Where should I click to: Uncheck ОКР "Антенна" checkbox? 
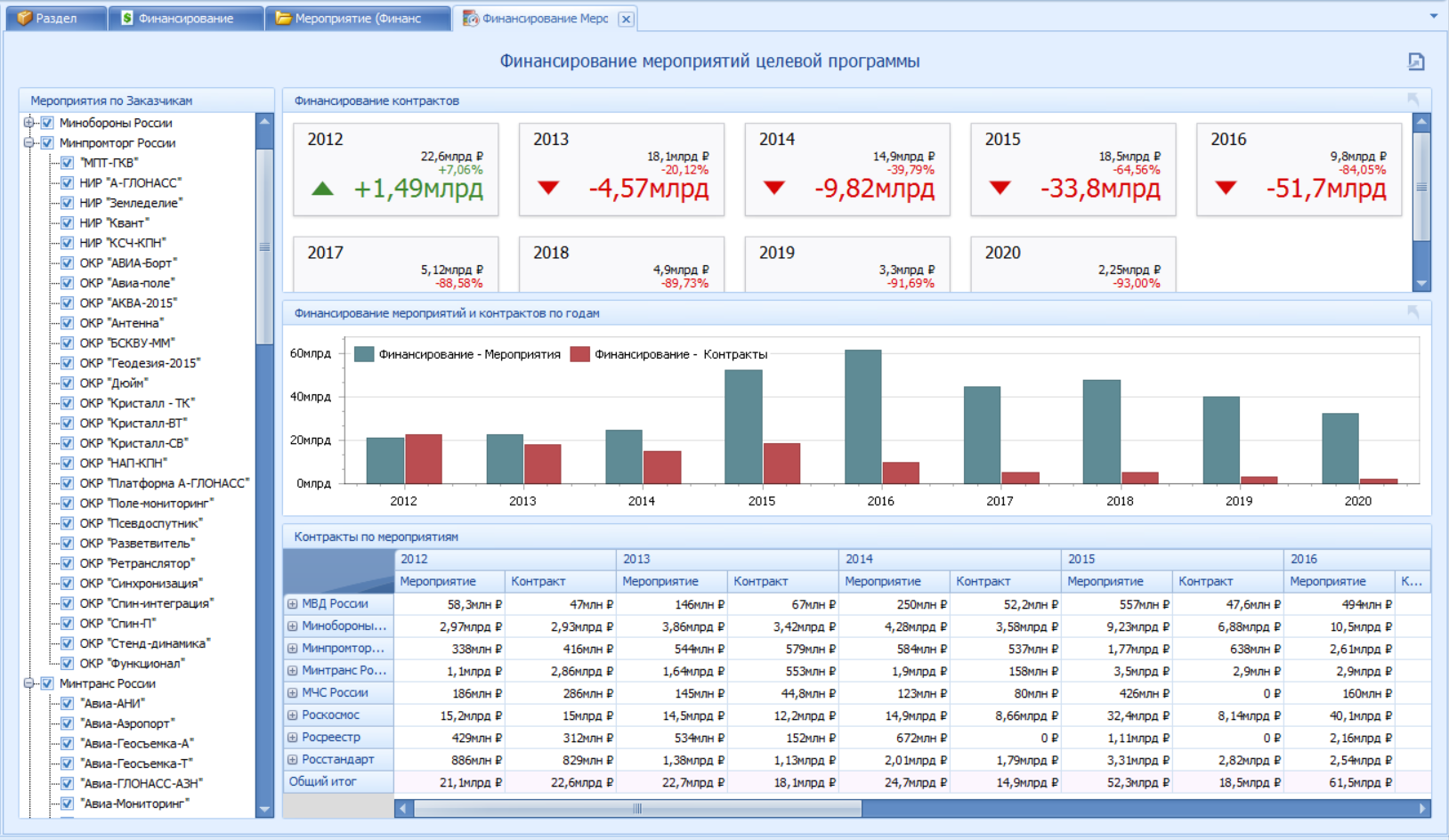(x=68, y=323)
